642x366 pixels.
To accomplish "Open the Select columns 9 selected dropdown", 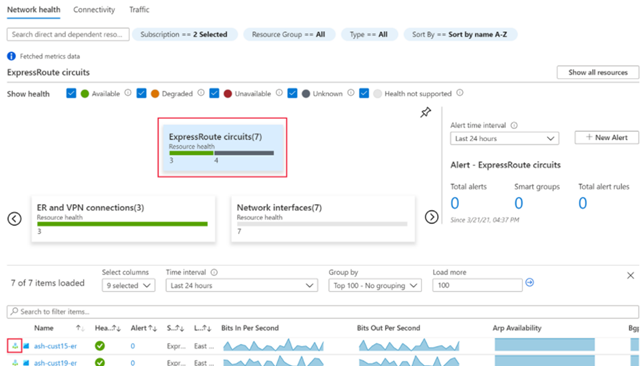I will (129, 285).
